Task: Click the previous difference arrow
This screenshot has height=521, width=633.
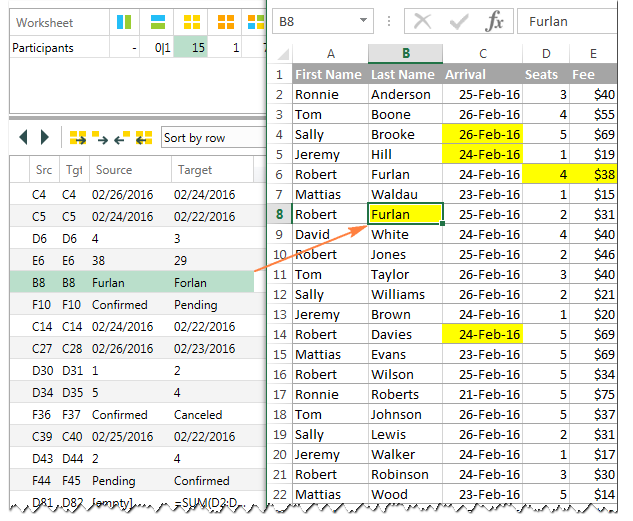Action: point(24,138)
